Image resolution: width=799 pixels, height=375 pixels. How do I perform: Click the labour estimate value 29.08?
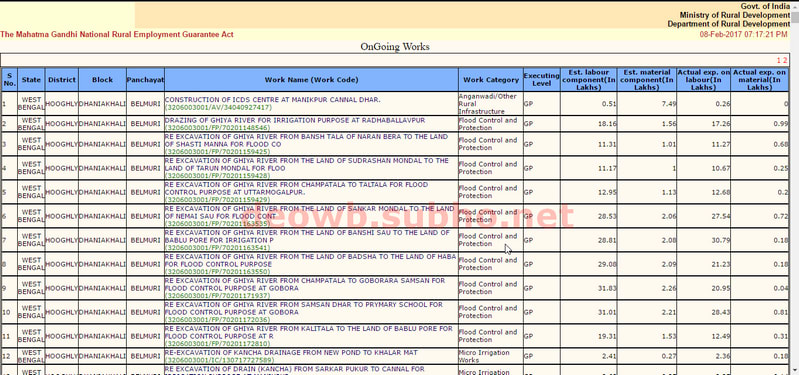607,264
